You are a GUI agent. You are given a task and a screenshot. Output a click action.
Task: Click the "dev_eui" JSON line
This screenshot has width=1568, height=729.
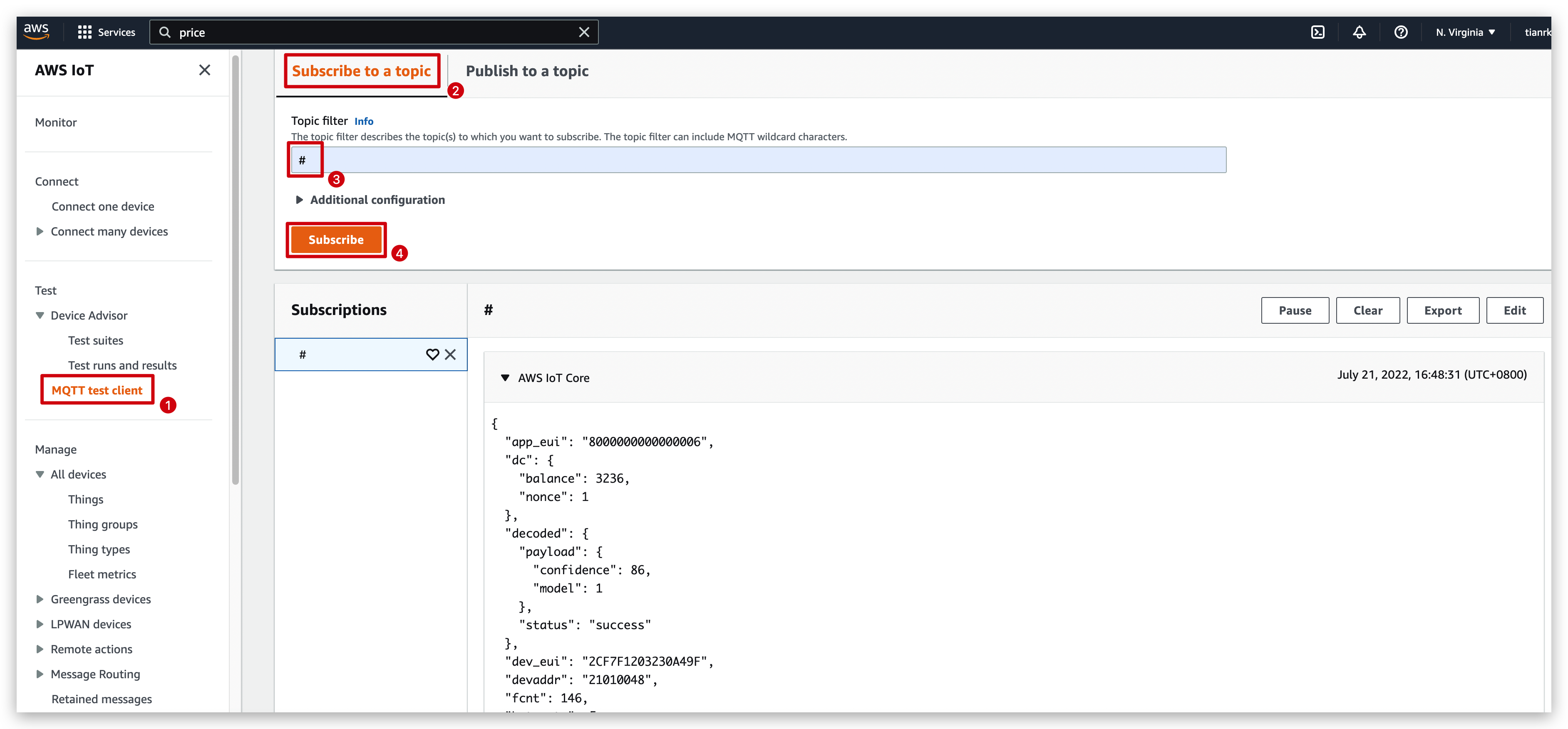(x=609, y=662)
